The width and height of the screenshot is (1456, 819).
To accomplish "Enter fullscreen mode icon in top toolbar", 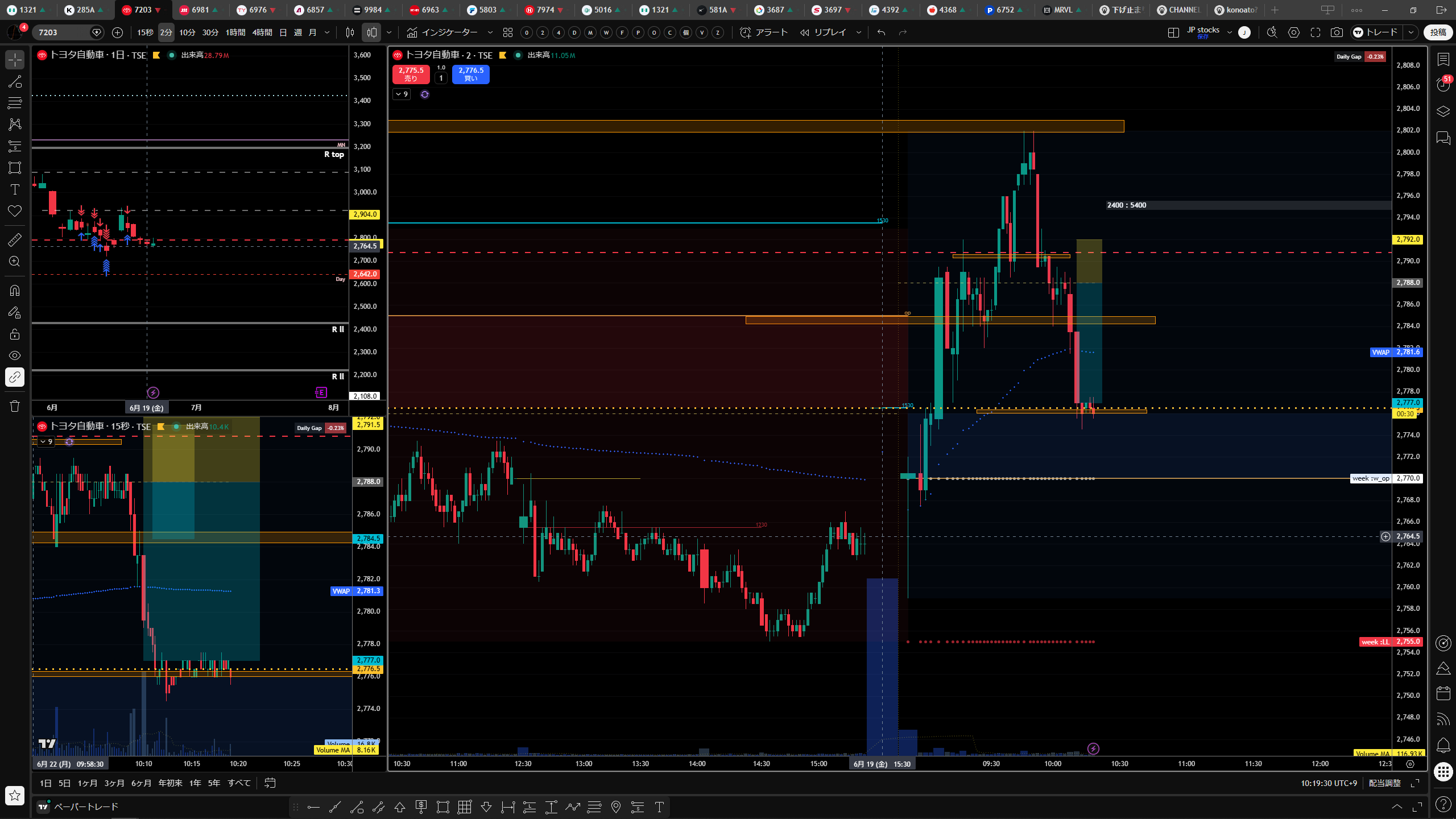I will pos(1315,32).
